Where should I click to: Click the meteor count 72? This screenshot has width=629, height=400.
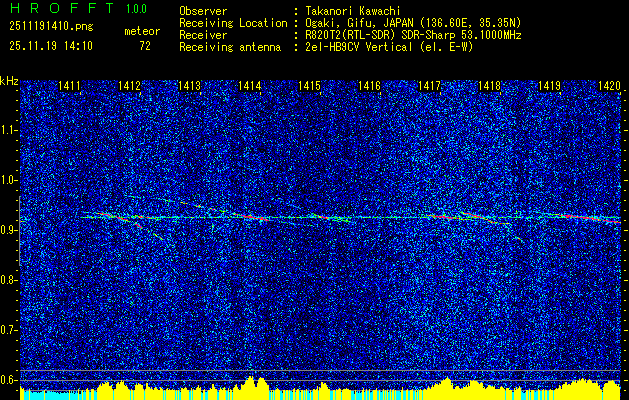tap(145, 46)
